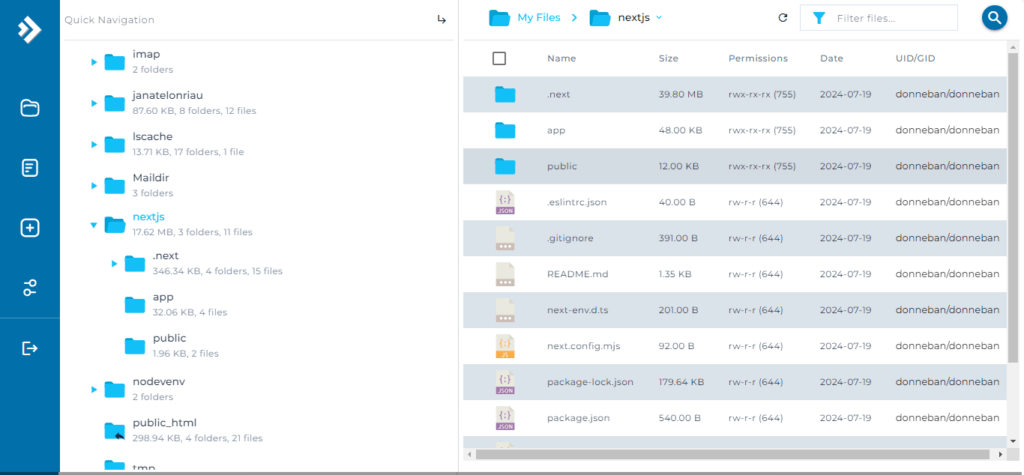The height and width of the screenshot is (475, 1024).
Task: Expand the .next subfolder in the tree
Action: (x=114, y=264)
